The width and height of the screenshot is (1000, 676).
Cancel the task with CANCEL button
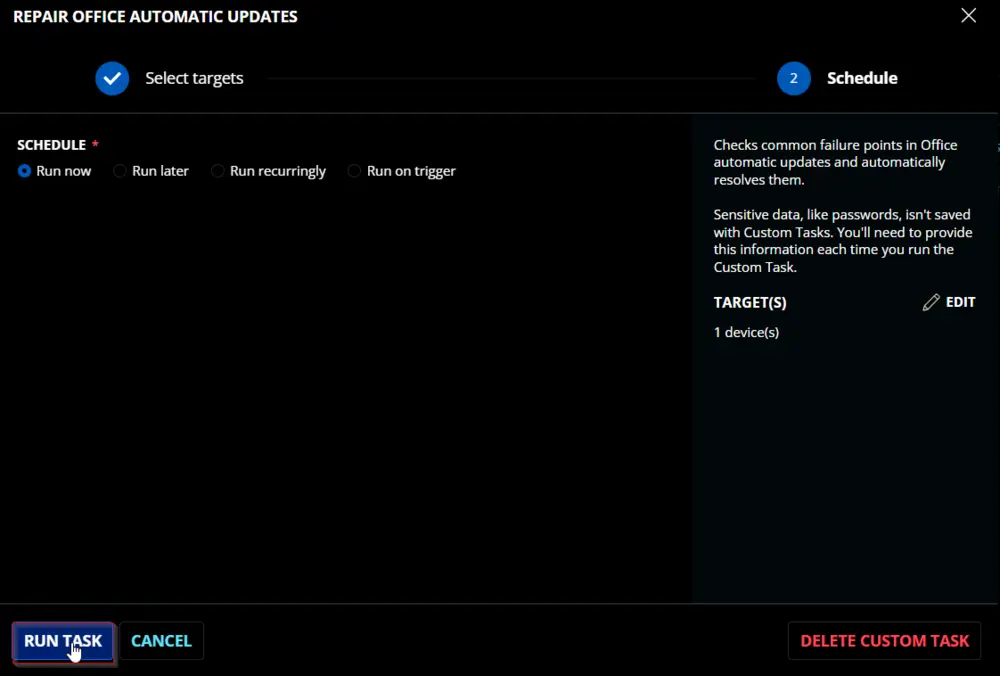coord(161,641)
